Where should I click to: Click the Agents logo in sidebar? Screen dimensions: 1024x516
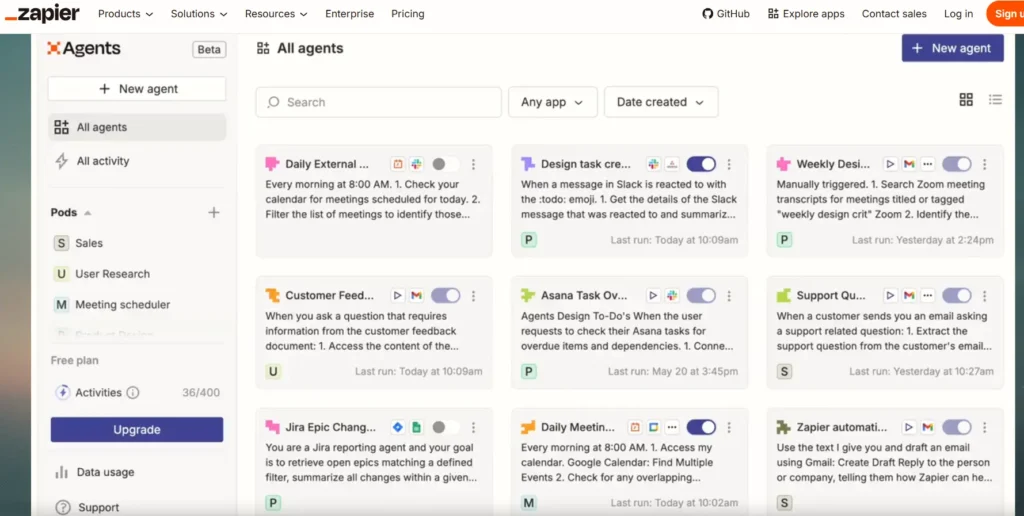[84, 48]
